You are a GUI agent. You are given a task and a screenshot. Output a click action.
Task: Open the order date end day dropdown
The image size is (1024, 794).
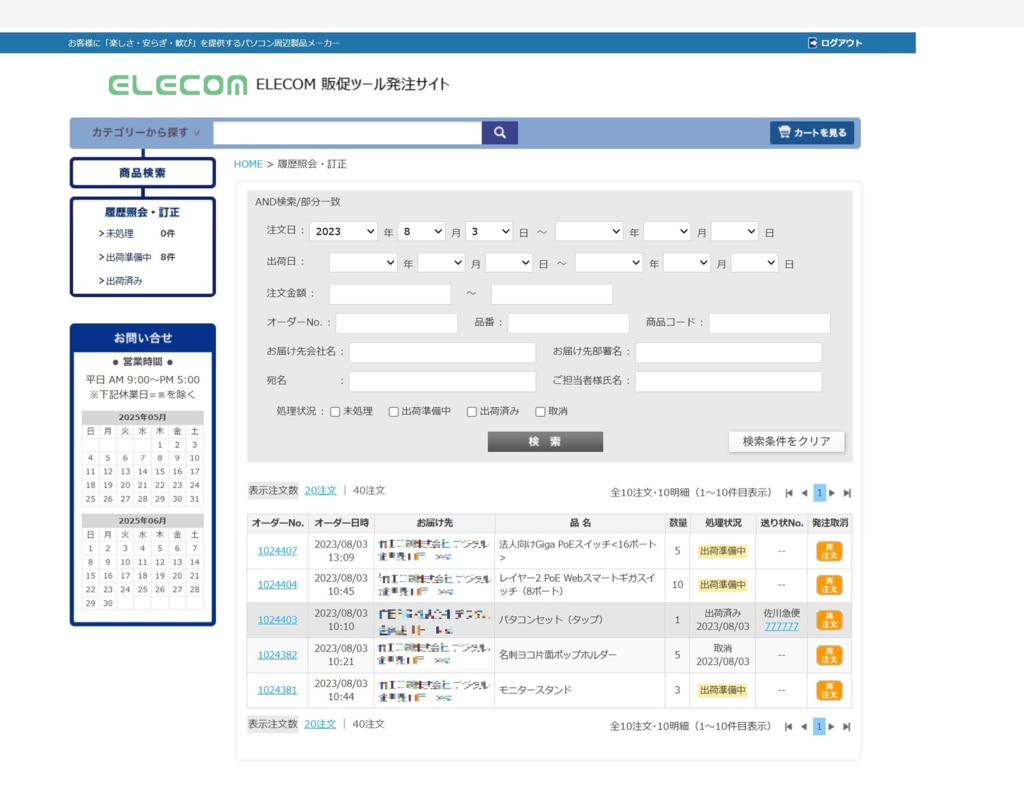[735, 232]
